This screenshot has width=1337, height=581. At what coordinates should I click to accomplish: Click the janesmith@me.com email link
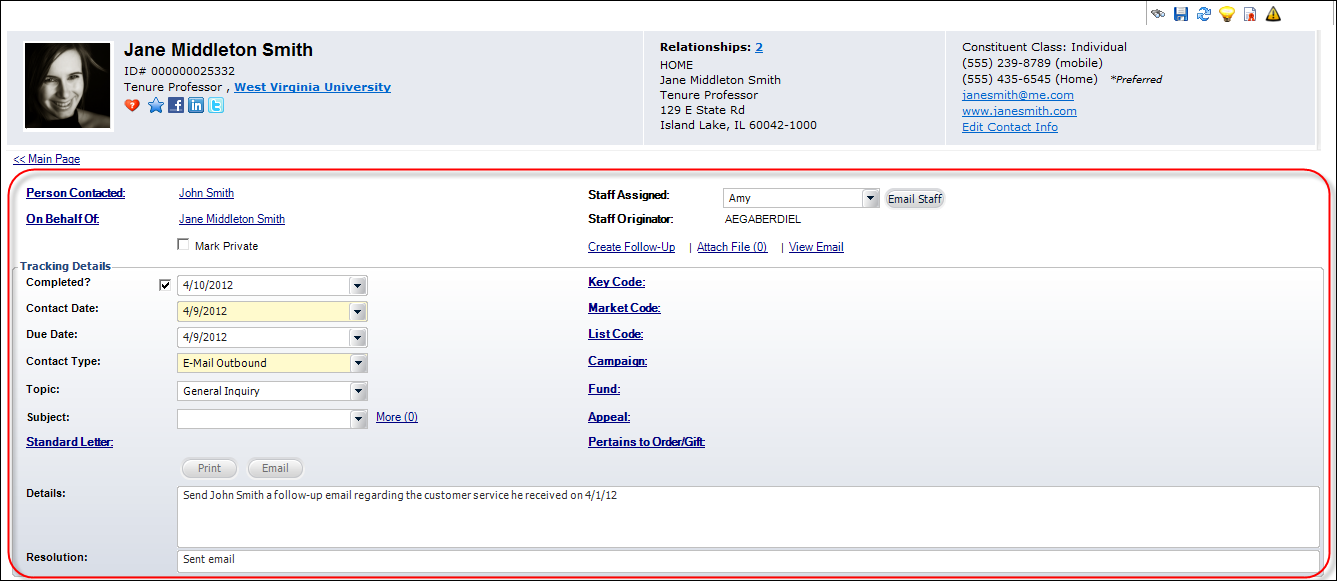(x=1018, y=95)
